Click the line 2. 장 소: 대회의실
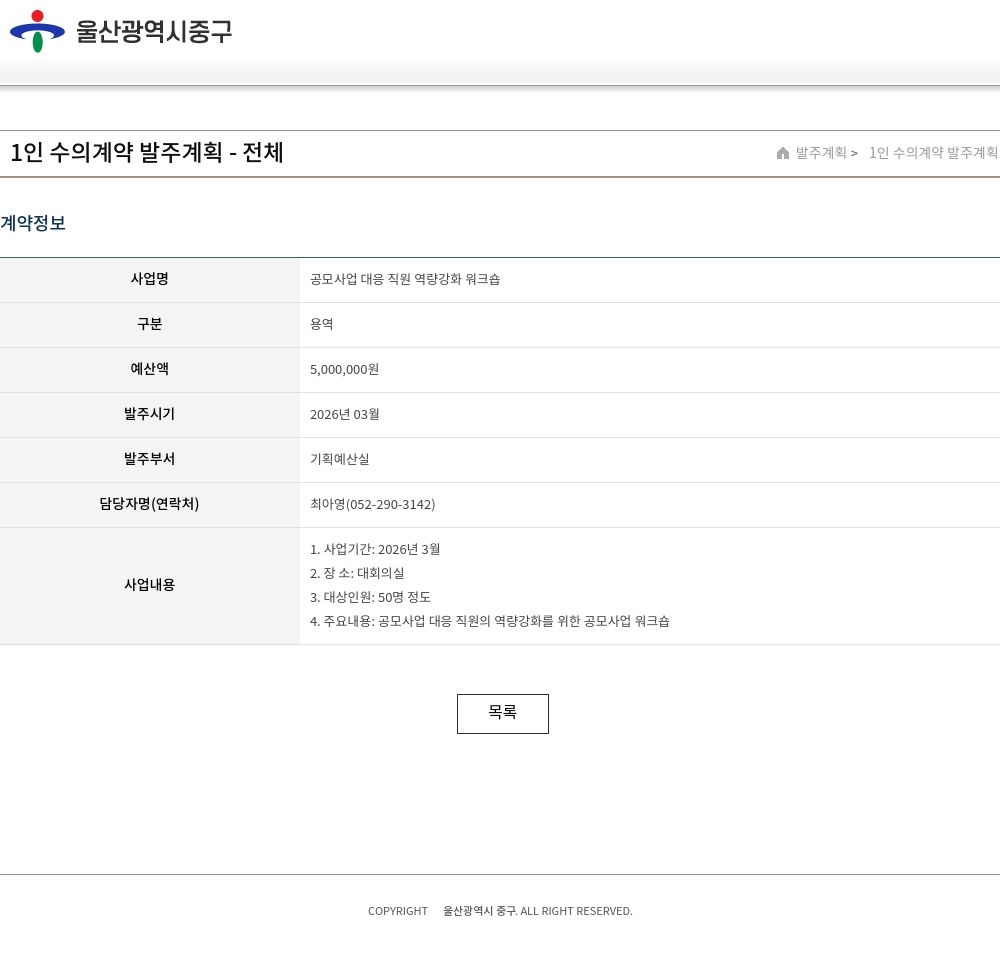 coord(357,574)
